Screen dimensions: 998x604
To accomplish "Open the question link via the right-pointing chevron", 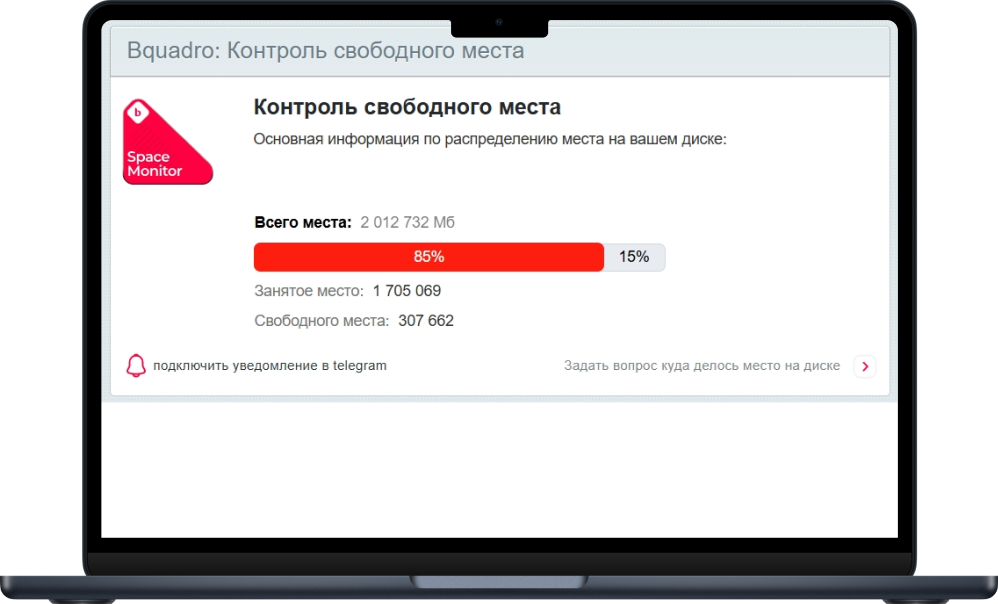I will coord(865,366).
